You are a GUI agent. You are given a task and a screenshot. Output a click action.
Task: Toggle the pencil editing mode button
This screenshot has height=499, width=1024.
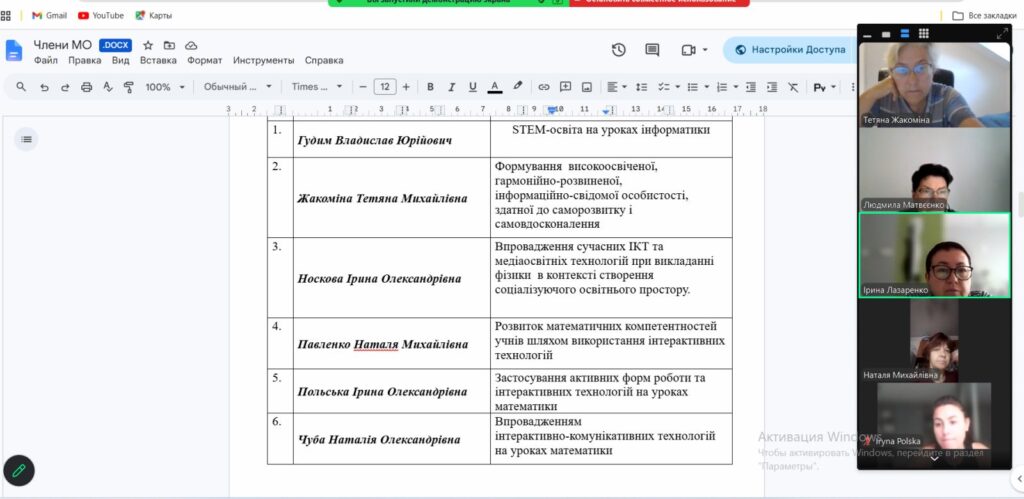coord(18,470)
